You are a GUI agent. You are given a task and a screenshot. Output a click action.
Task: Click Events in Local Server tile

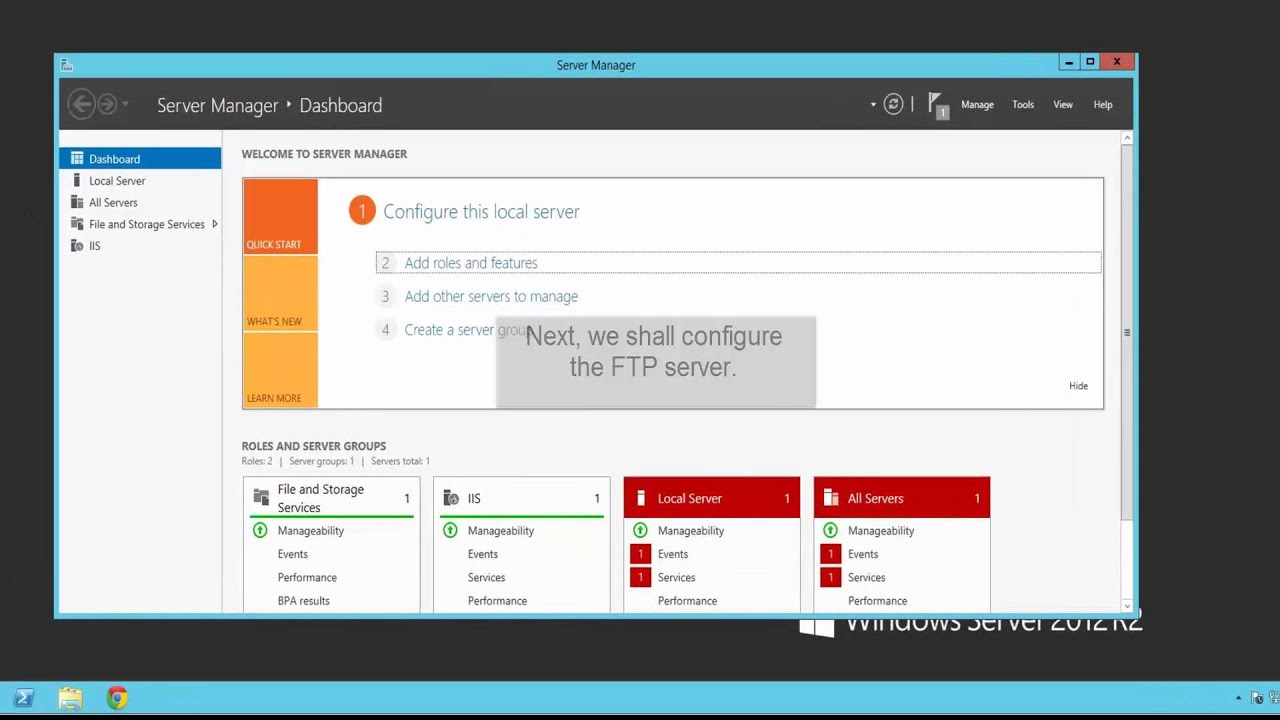[x=673, y=554]
